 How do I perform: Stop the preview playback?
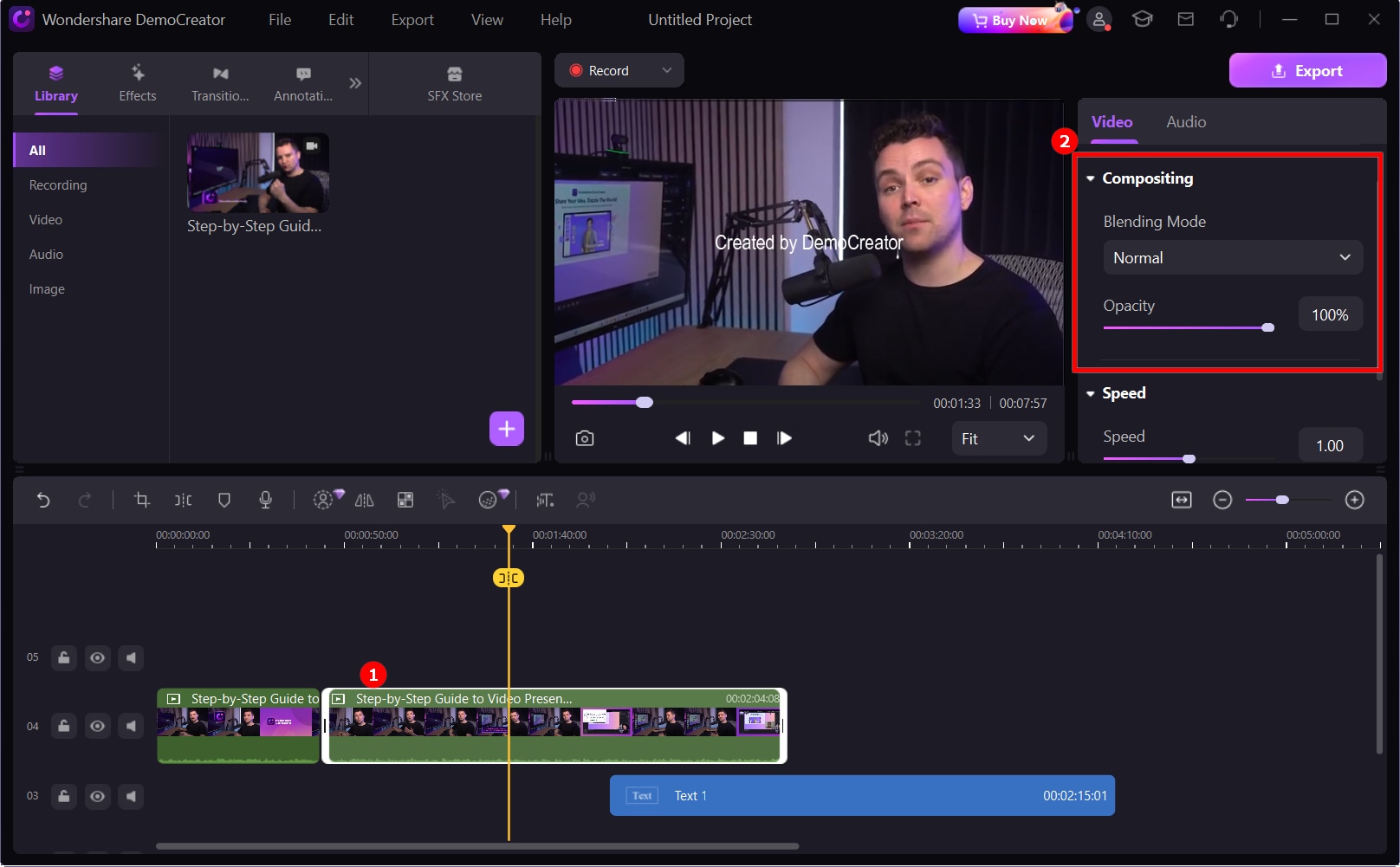tap(750, 438)
